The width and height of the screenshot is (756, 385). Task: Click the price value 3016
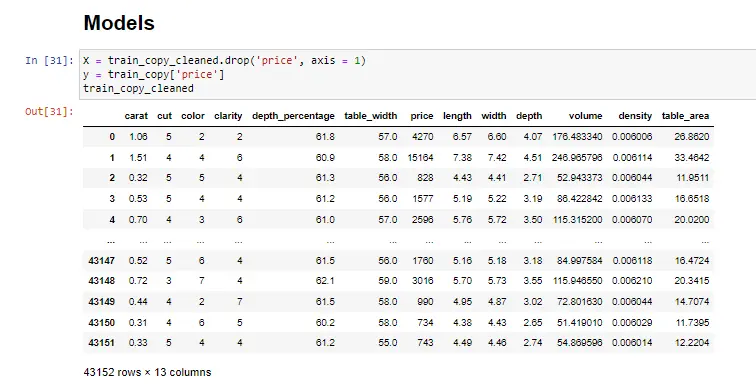click(x=423, y=280)
